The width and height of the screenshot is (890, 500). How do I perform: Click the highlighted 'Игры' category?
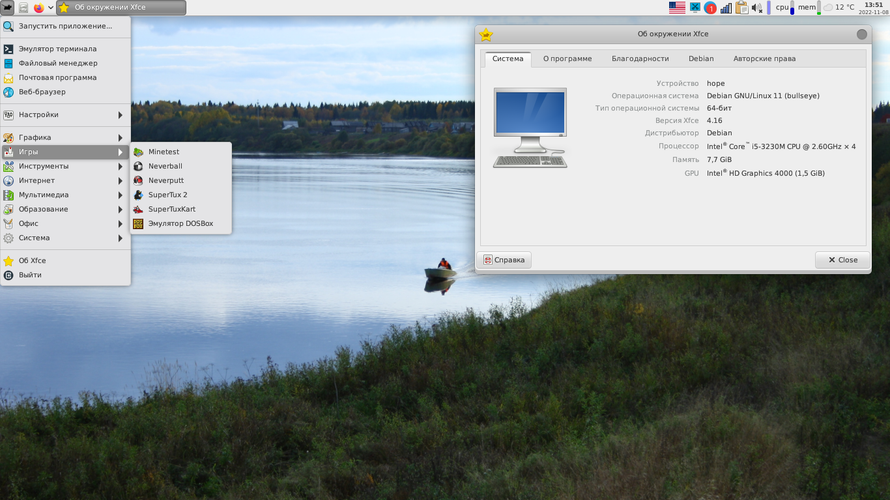tap(65, 152)
